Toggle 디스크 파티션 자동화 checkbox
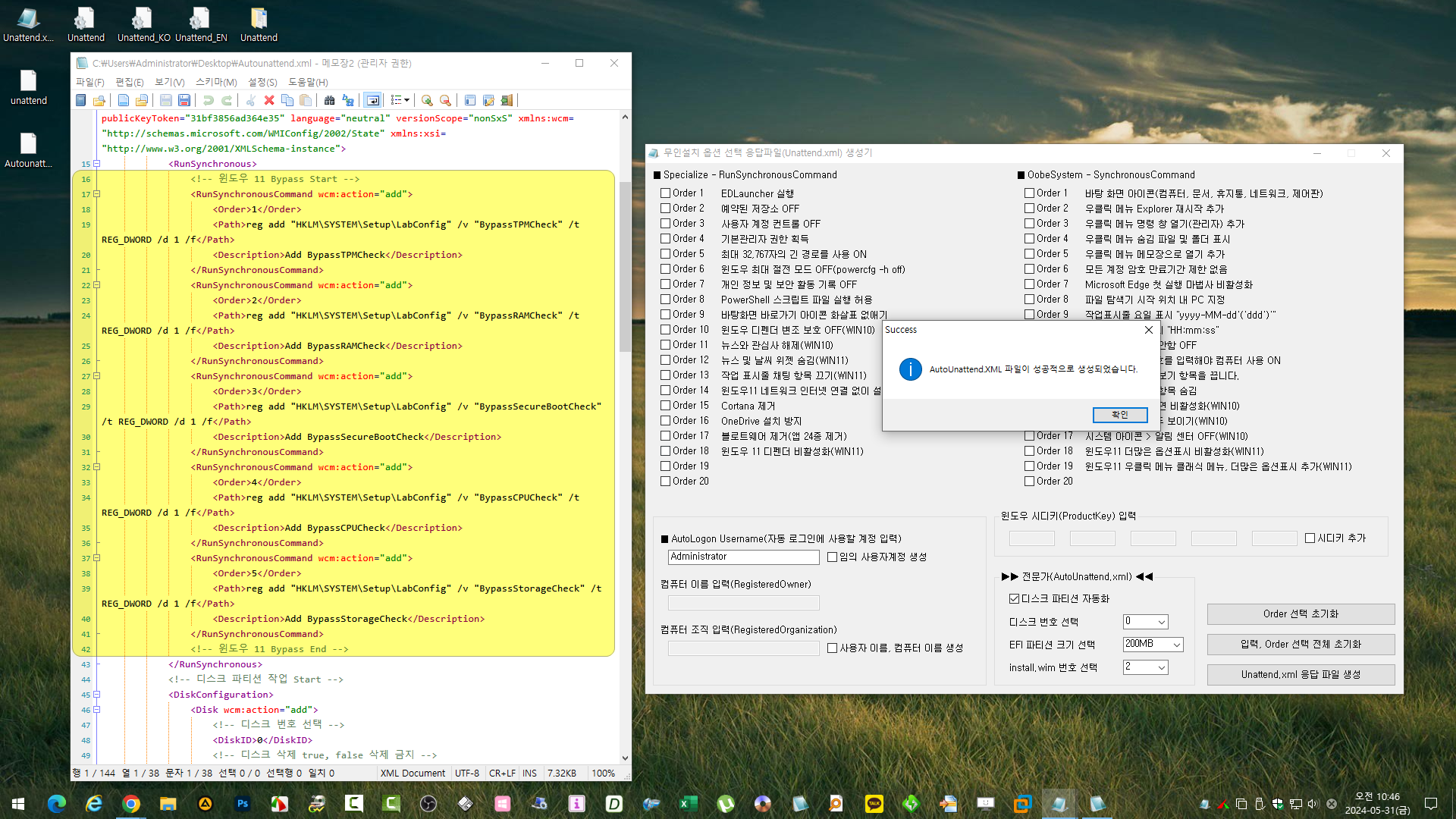Image resolution: width=1456 pixels, height=819 pixels. (1014, 599)
